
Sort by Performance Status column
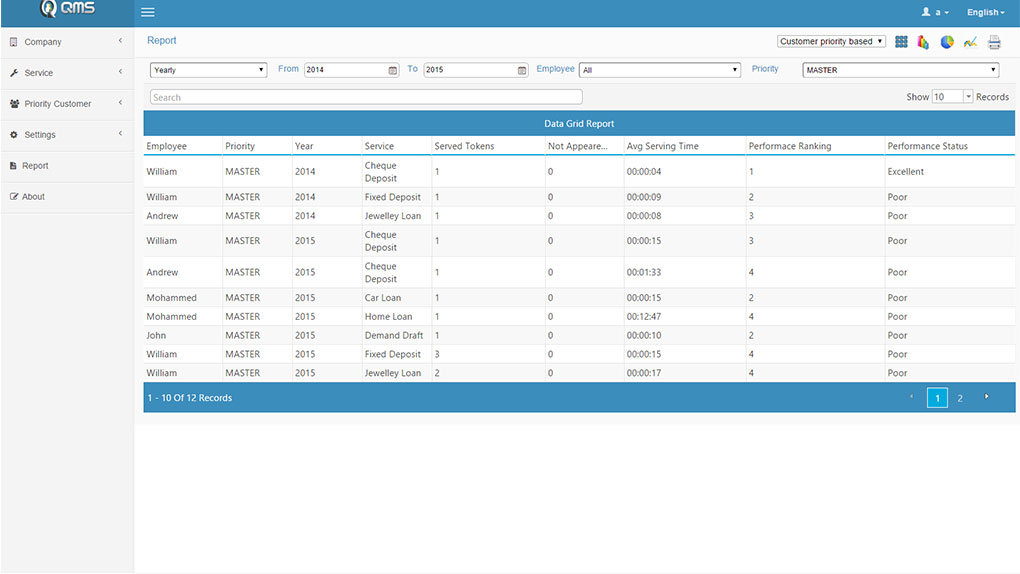point(928,146)
